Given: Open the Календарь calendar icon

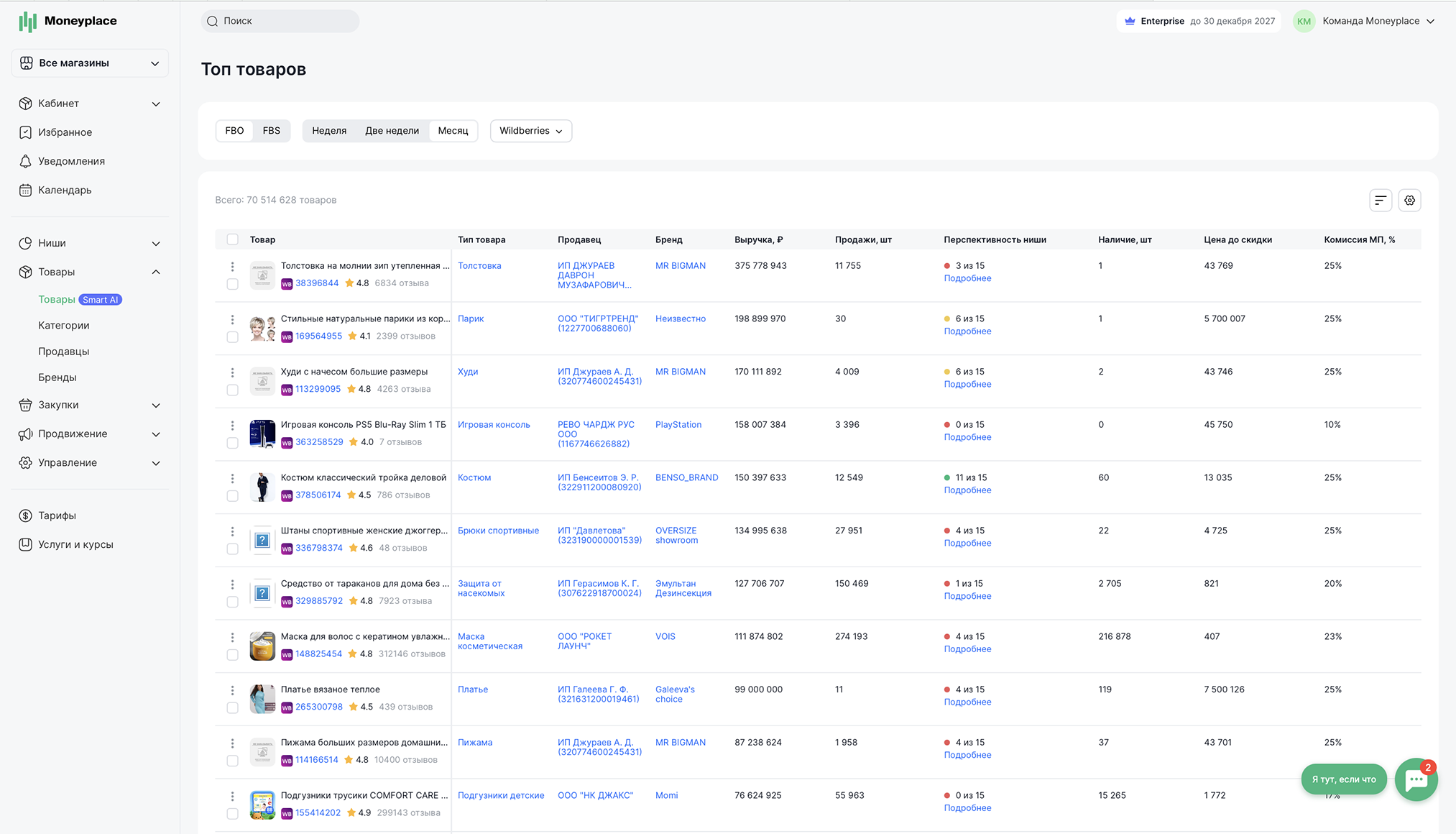Looking at the screenshot, I should click(26, 190).
